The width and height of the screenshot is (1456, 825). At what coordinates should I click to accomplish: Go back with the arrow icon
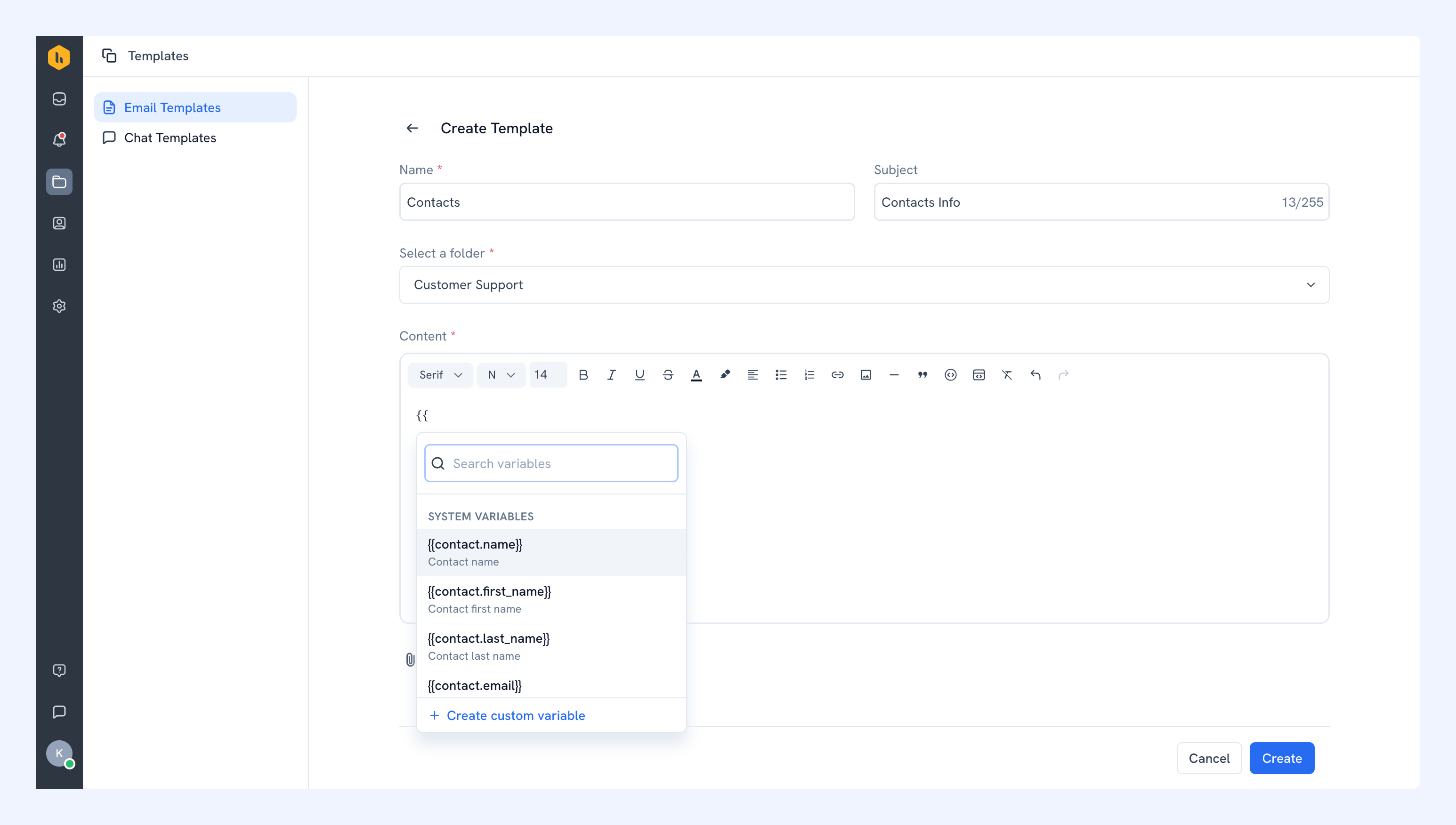[x=413, y=129]
